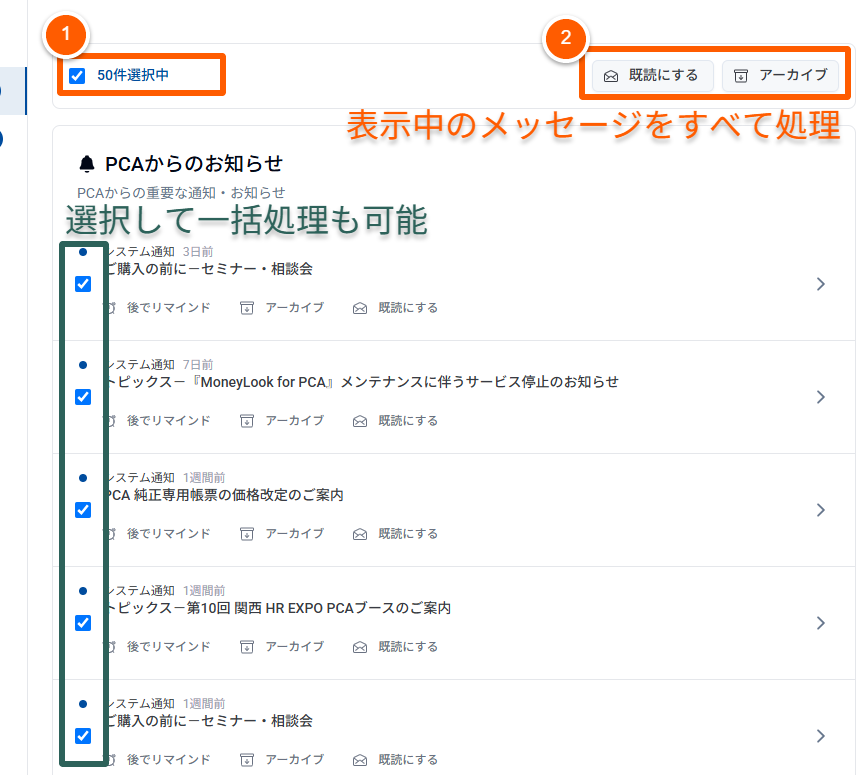Click archive icon on MoneyLook for PCA message
The height and width of the screenshot is (775, 863).
(247, 421)
